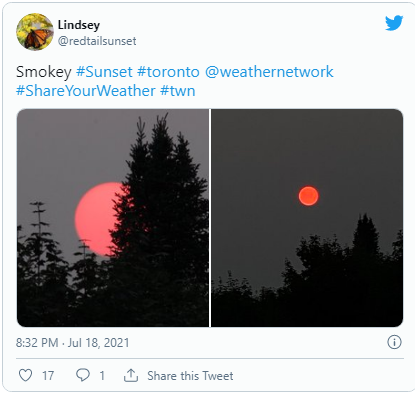Visit the @redtailsunset handle

97,41
